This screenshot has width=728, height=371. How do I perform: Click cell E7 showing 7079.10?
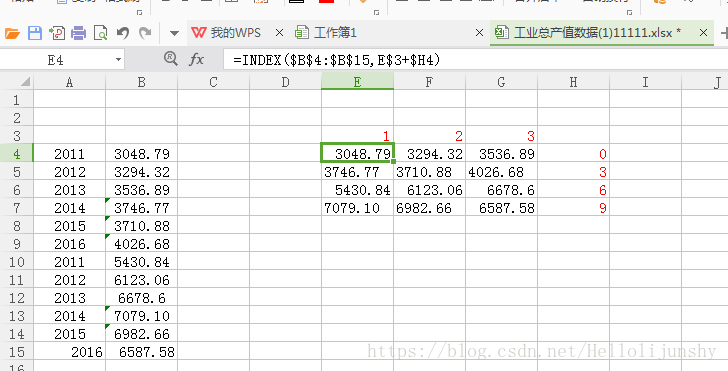[x=358, y=208]
